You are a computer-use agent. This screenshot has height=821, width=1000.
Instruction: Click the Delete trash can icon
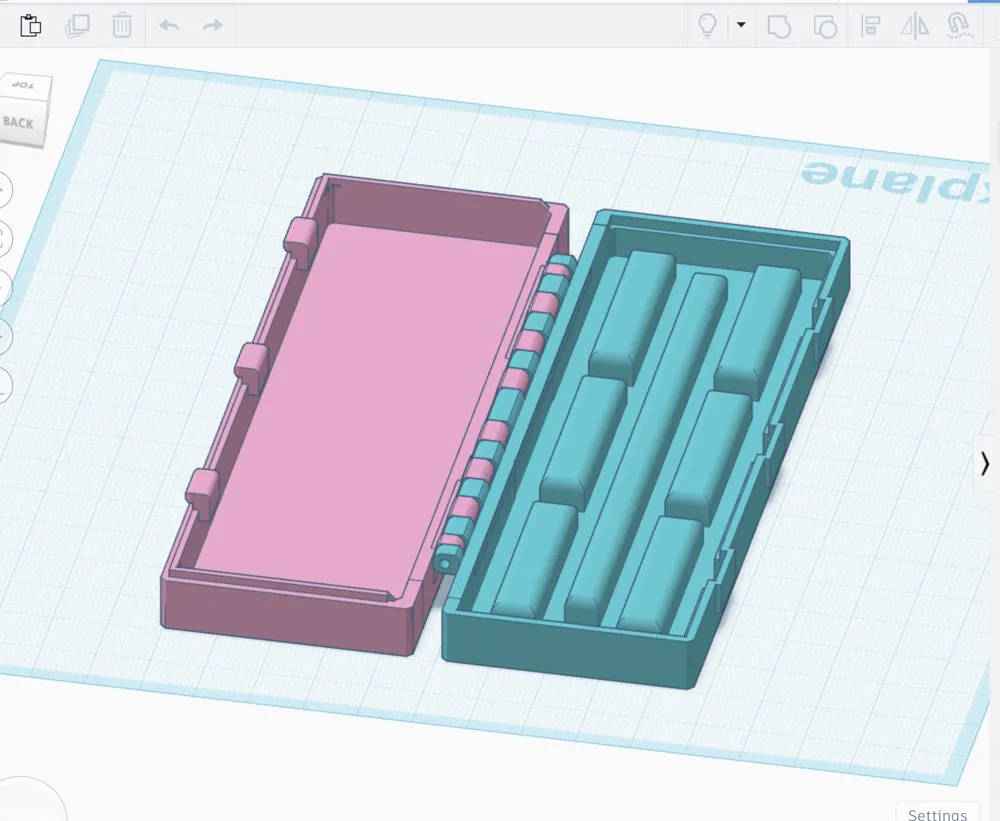point(122,26)
